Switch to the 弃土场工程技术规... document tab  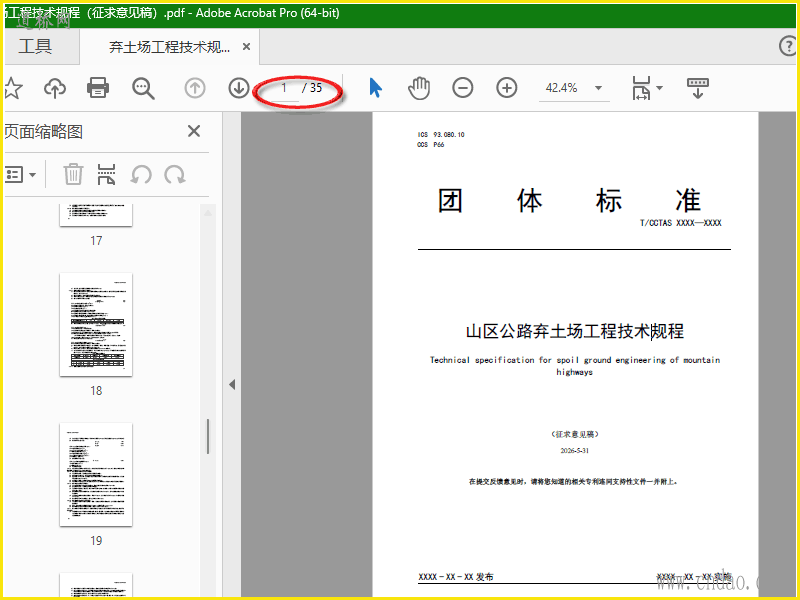click(169, 47)
